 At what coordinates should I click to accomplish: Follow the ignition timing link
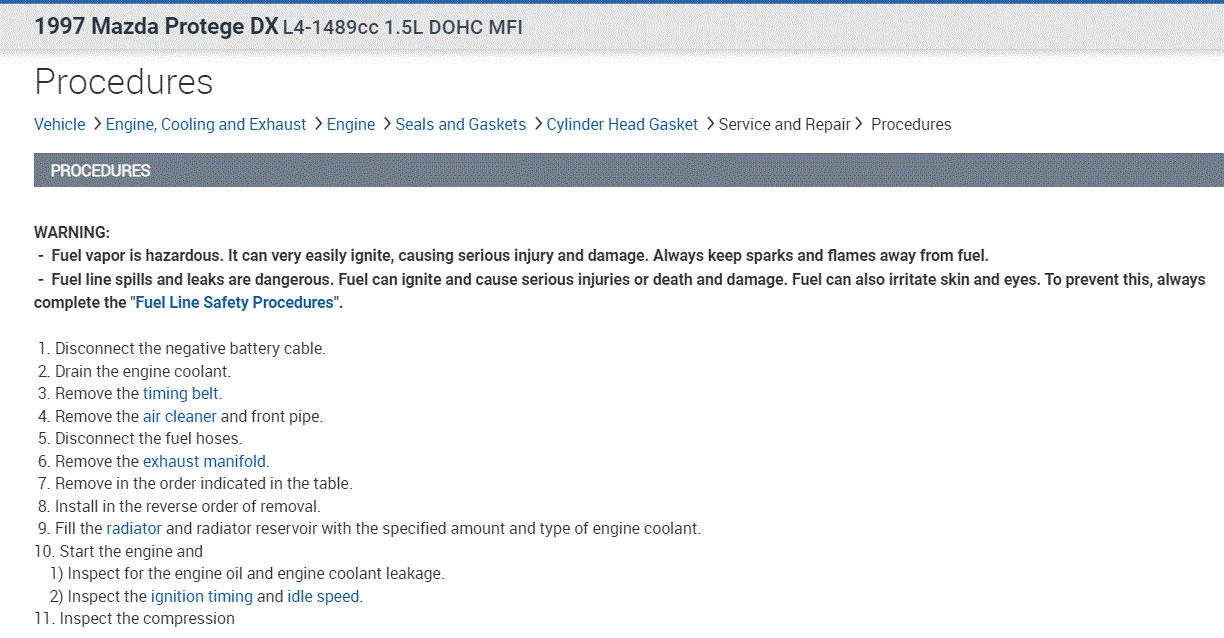coord(201,596)
